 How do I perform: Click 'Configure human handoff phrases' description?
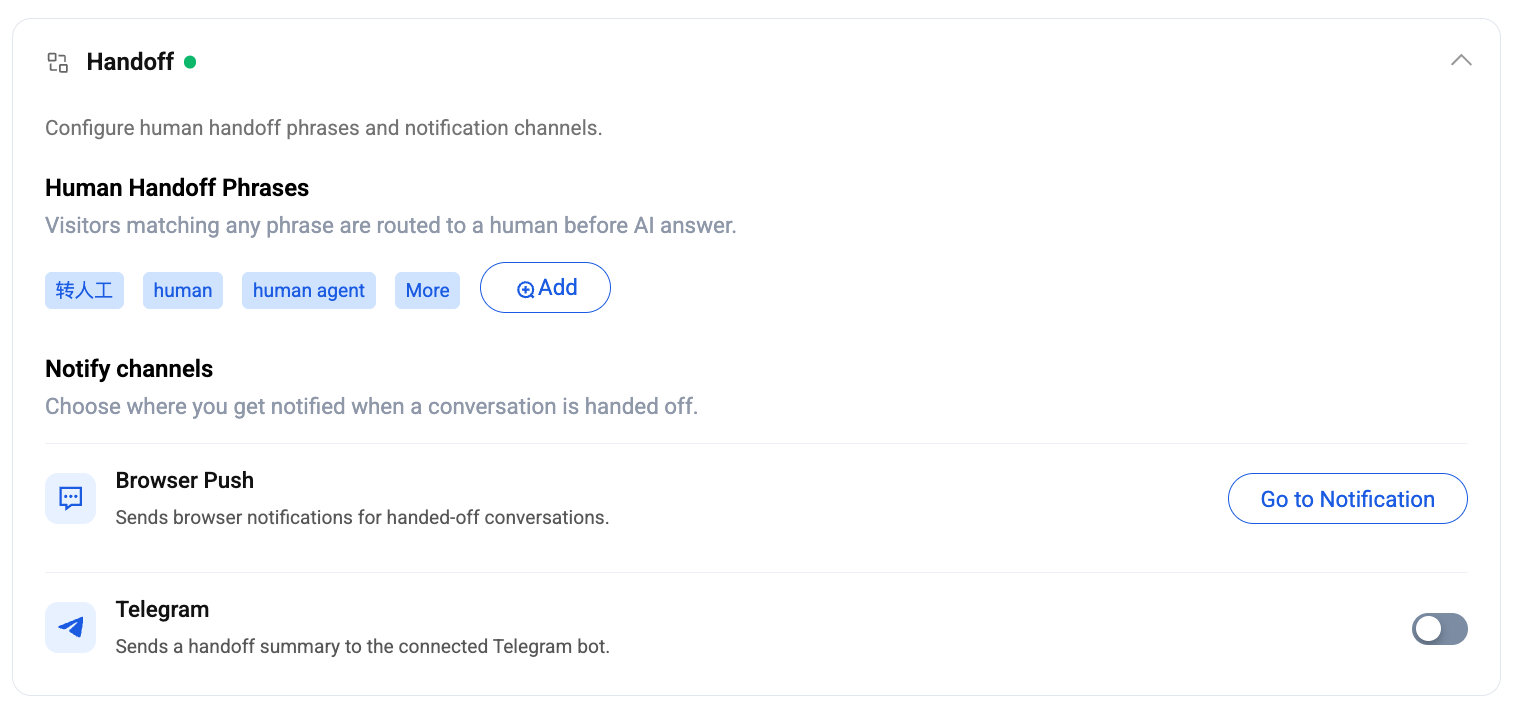(x=324, y=128)
